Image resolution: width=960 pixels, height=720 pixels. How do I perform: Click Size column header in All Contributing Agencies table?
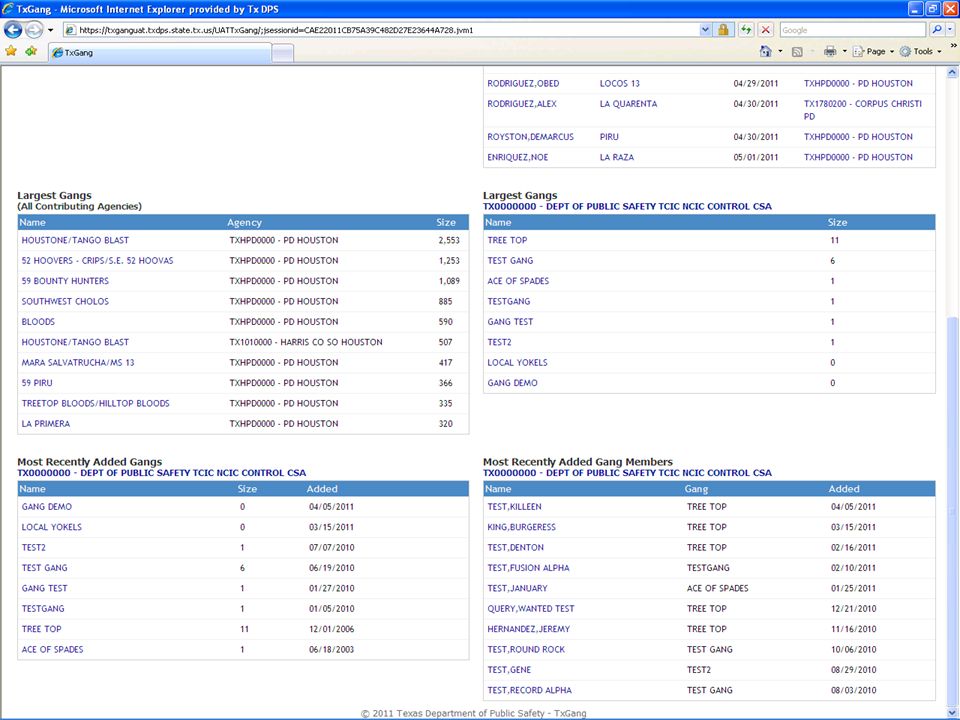(x=446, y=222)
